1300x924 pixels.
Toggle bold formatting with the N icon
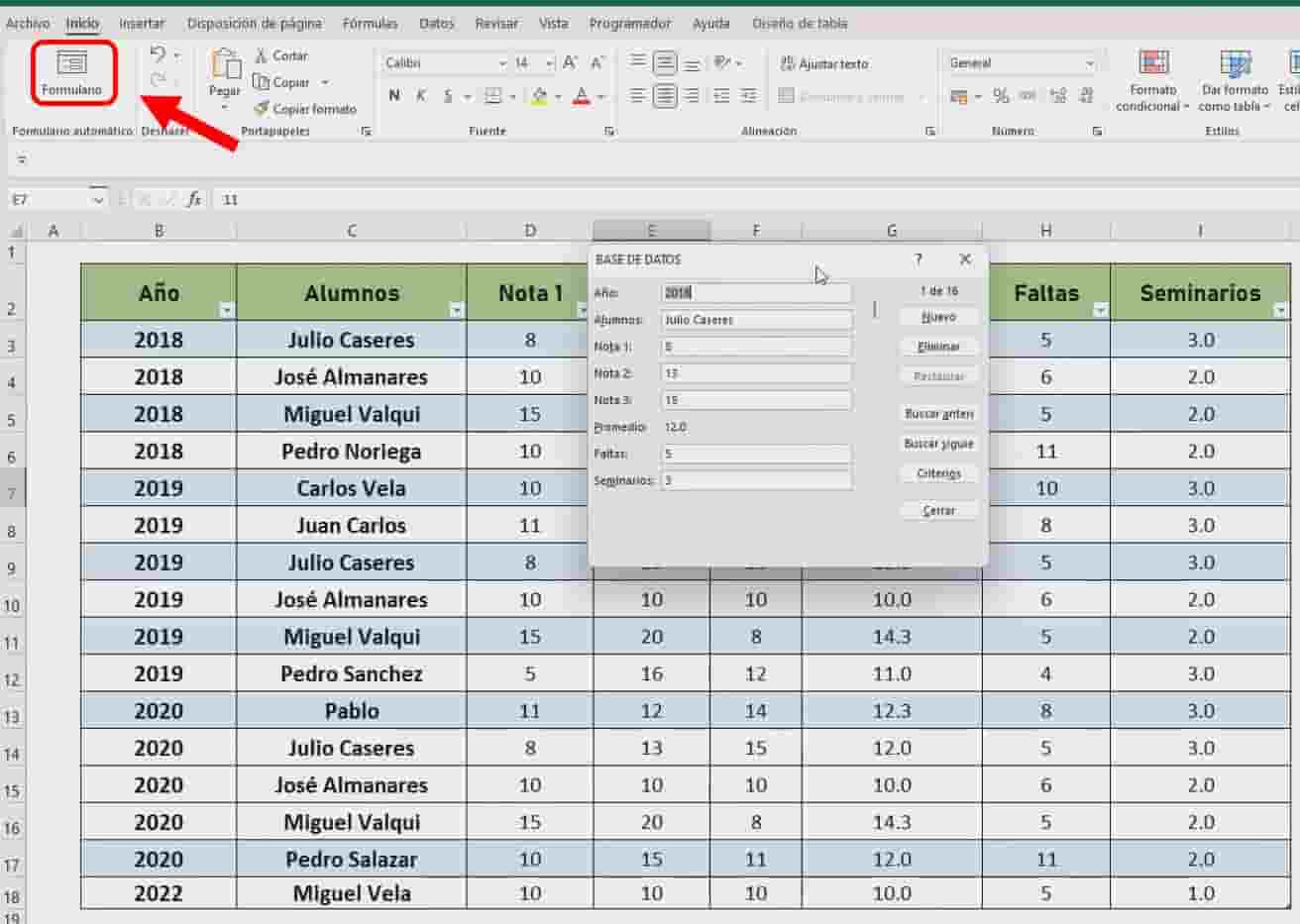[393, 96]
